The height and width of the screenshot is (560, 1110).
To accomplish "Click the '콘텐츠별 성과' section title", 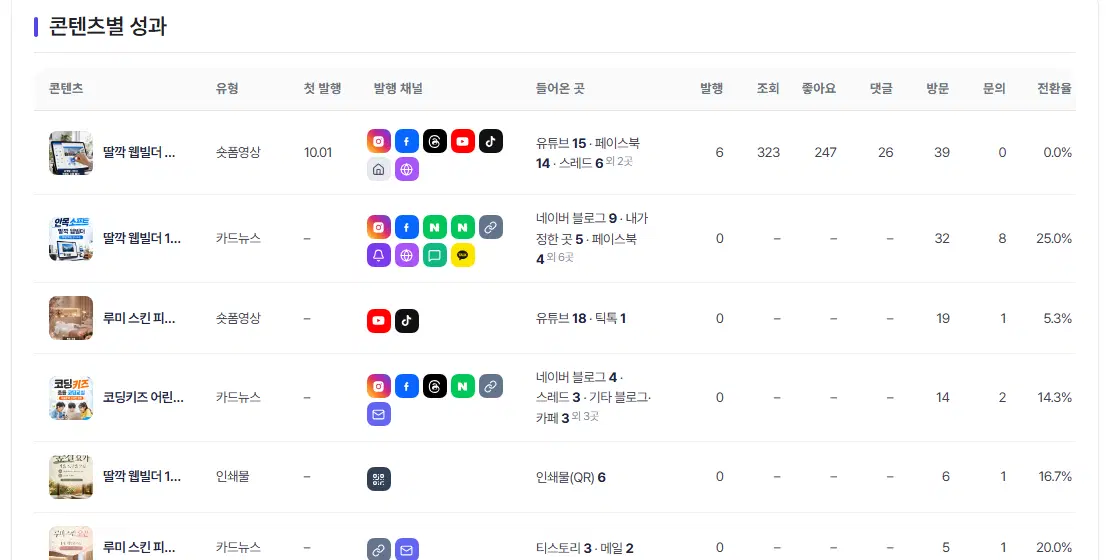I will coord(108,26).
